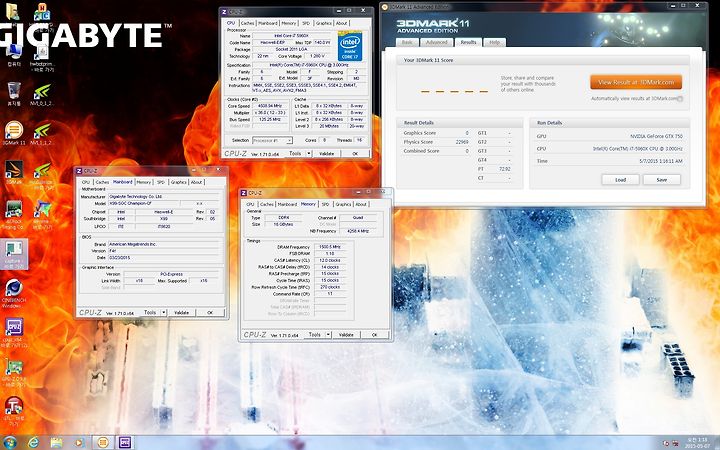
Task: Open Graphics tab in the CPU-Z Mainboard window
Action: (x=178, y=182)
